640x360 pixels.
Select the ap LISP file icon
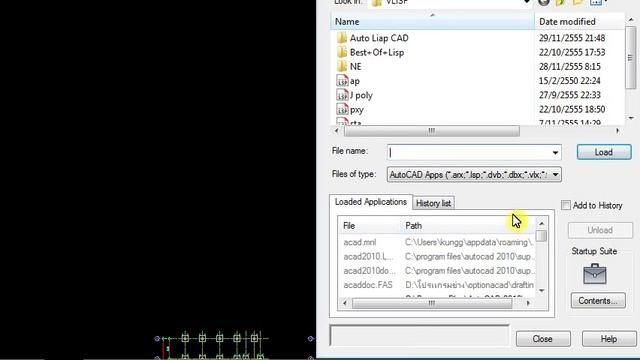[342, 81]
